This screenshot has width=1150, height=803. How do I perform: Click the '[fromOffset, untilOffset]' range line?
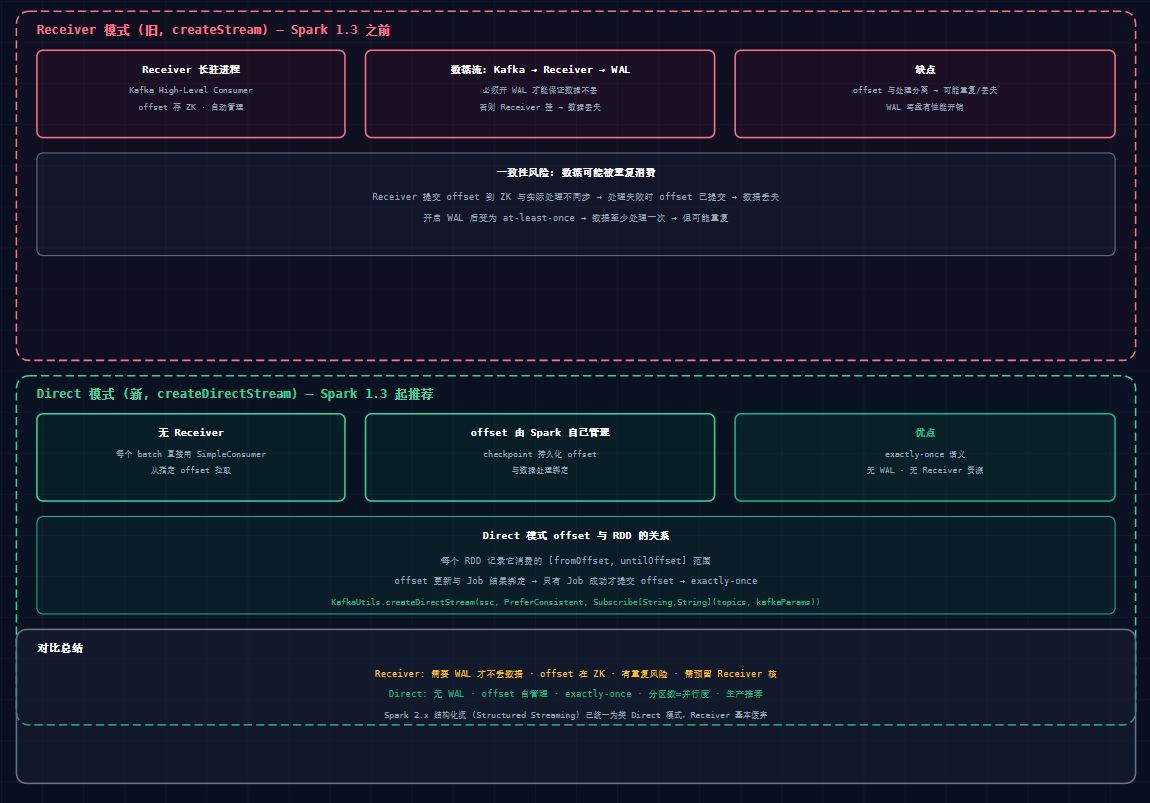tap(576, 560)
